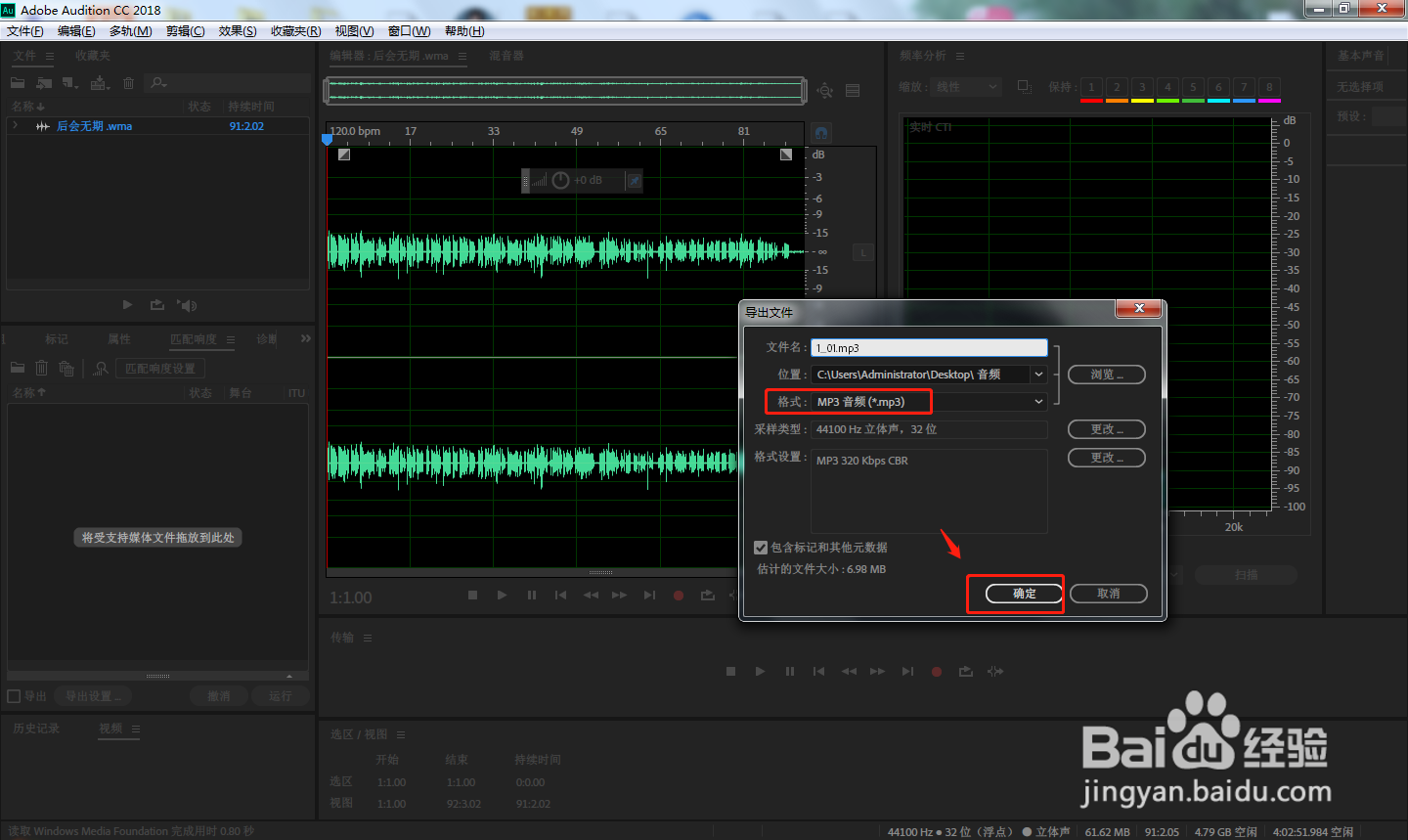
Task: Switch to the 收藏夹 tab
Action: (x=93, y=56)
